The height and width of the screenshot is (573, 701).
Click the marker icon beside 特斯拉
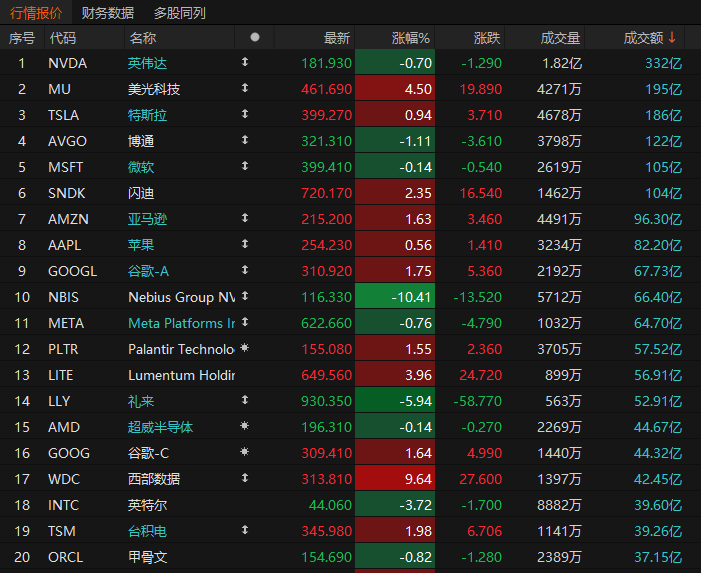[245, 115]
